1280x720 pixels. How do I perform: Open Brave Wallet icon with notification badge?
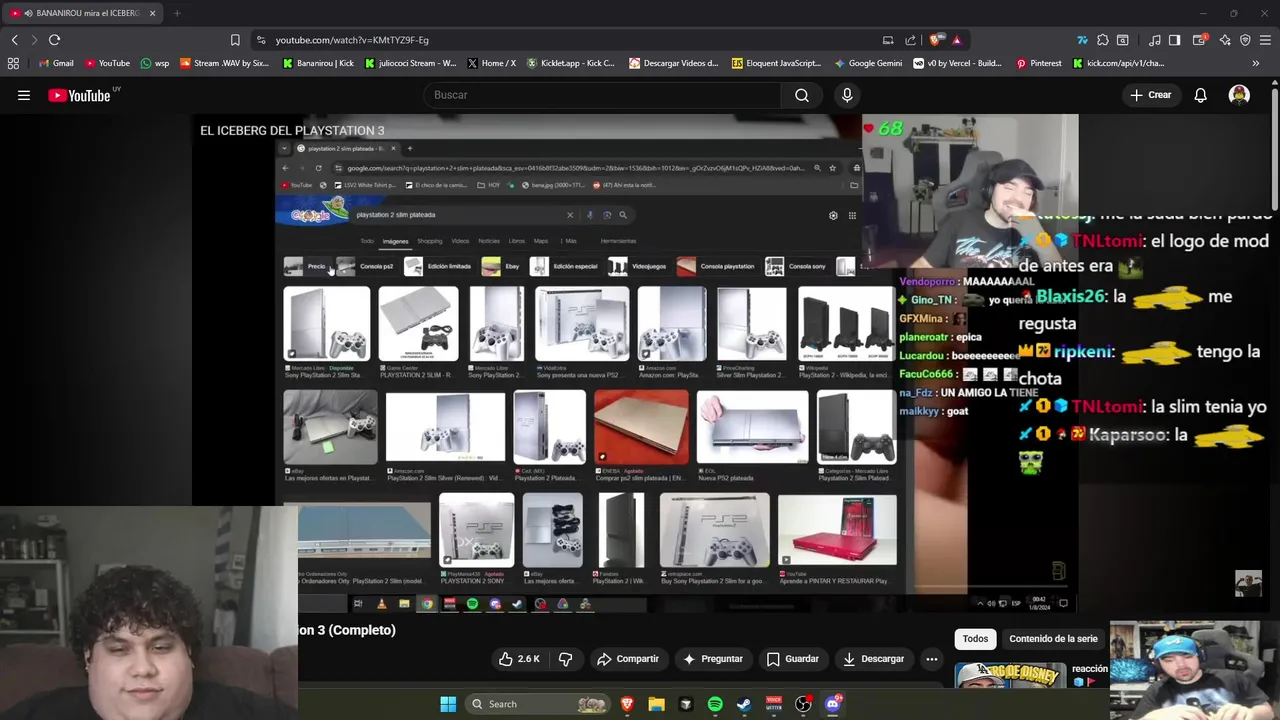[1200, 40]
